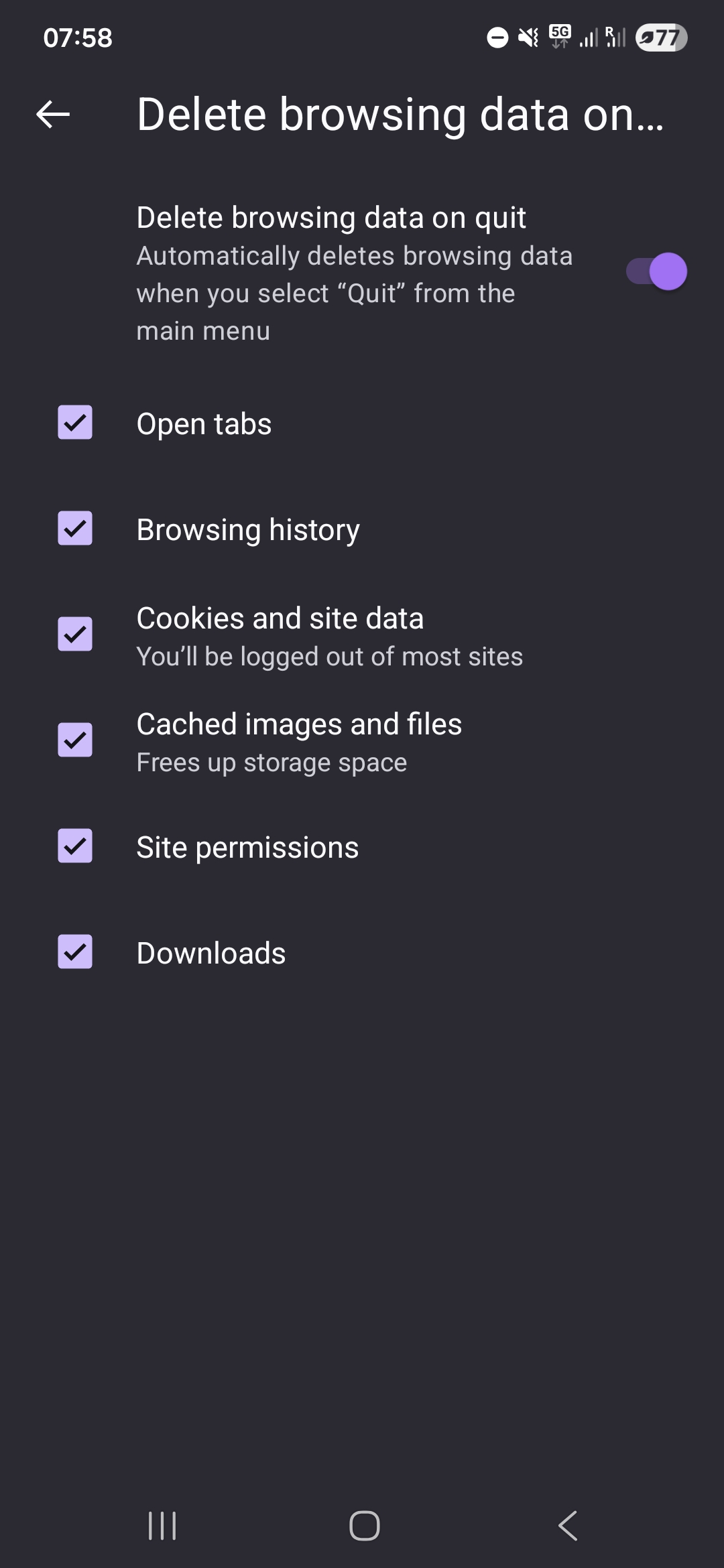Tap the Downloads row label

click(211, 954)
